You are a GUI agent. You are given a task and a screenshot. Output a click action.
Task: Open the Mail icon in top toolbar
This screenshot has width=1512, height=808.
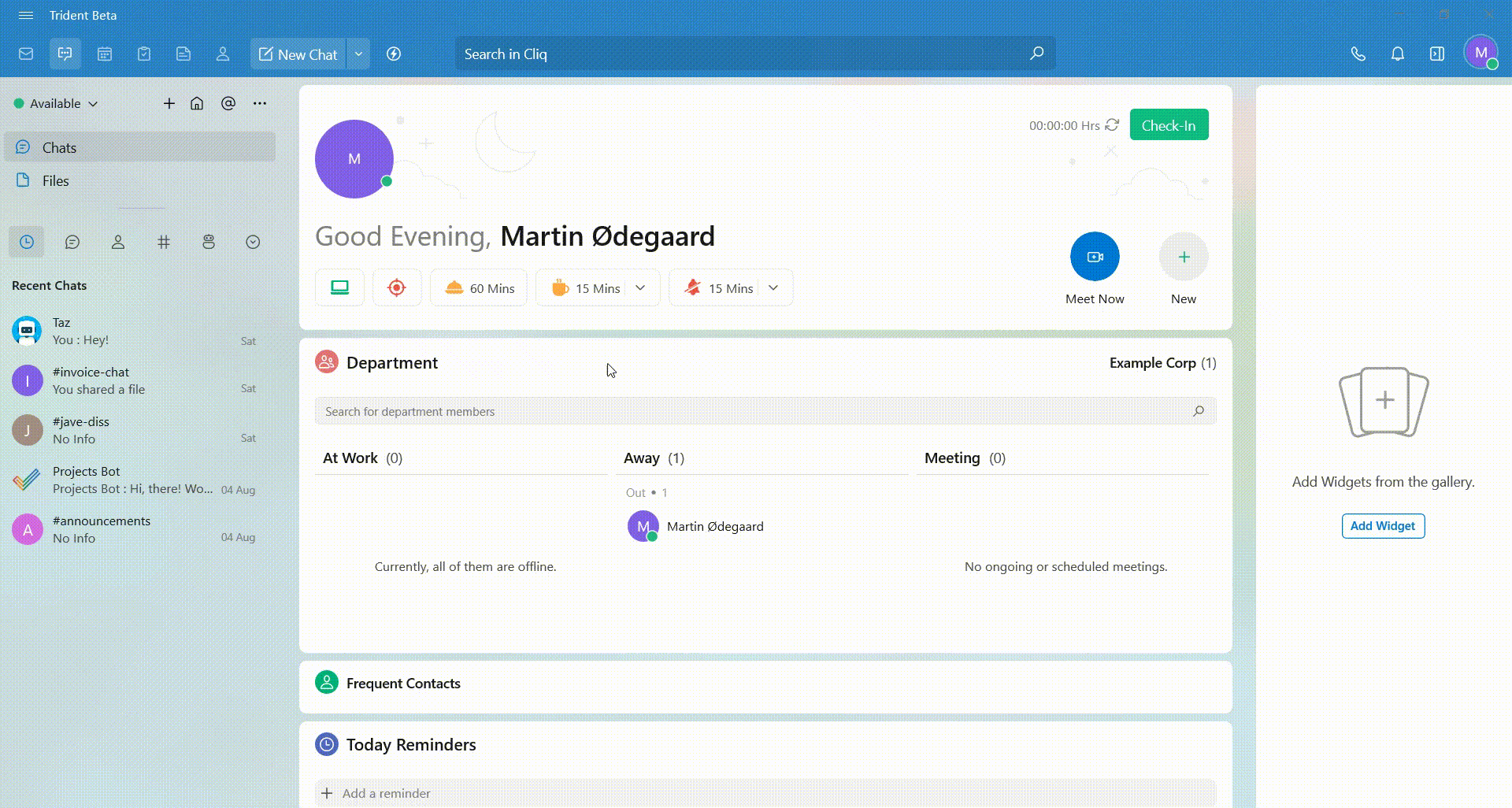26,54
